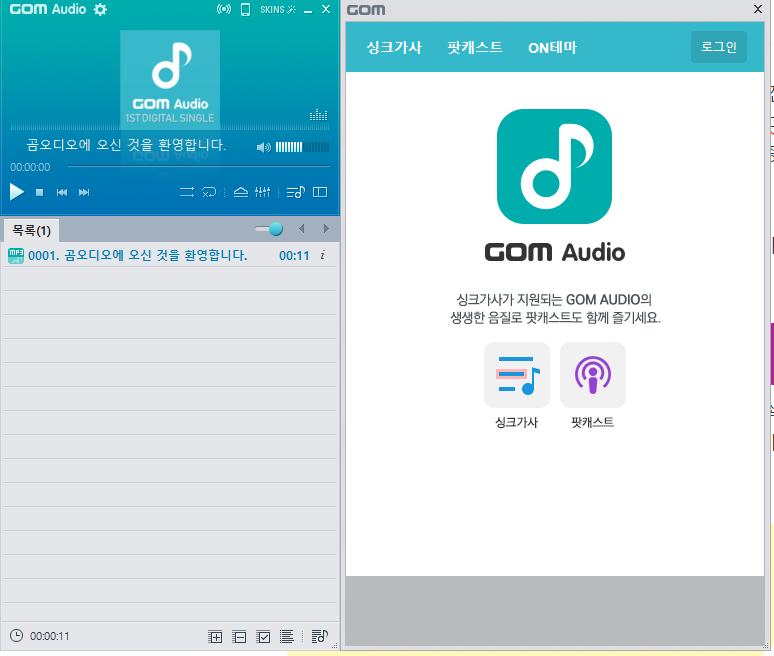The height and width of the screenshot is (656, 774).
Task: Open the equalizer sliders icon
Action: 263,192
